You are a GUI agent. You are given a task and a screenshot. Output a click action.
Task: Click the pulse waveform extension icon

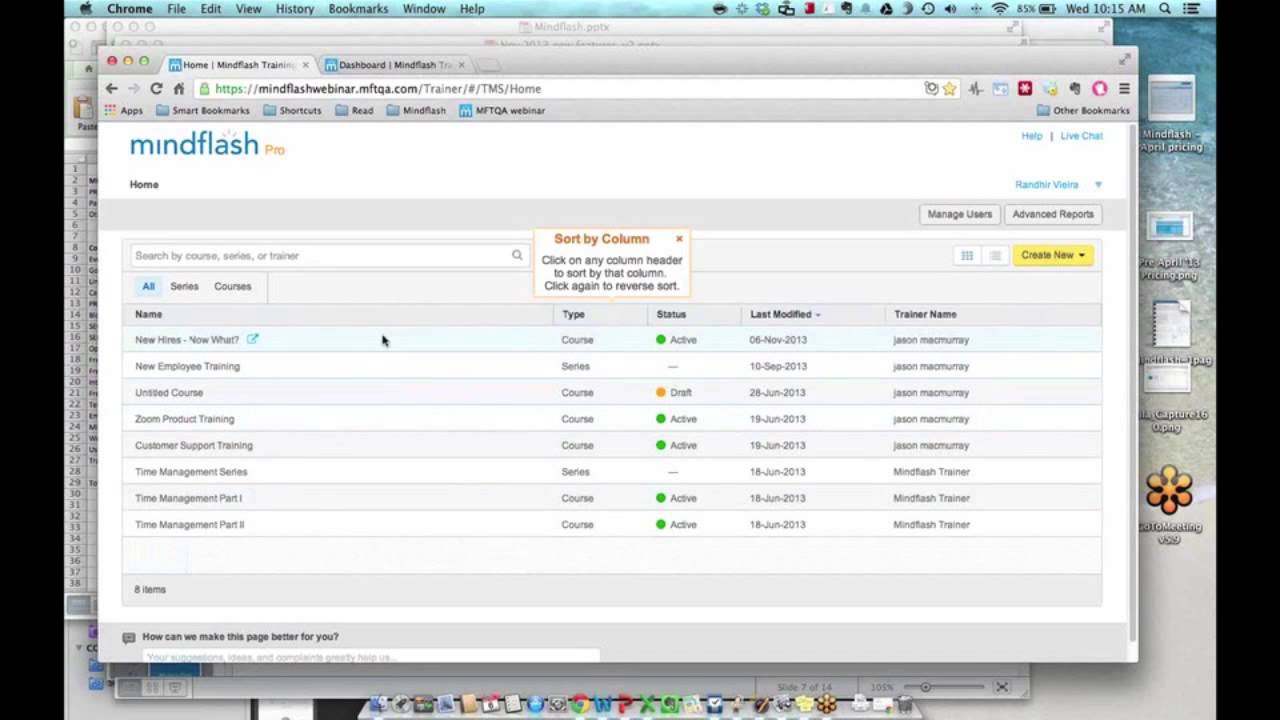(975, 88)
